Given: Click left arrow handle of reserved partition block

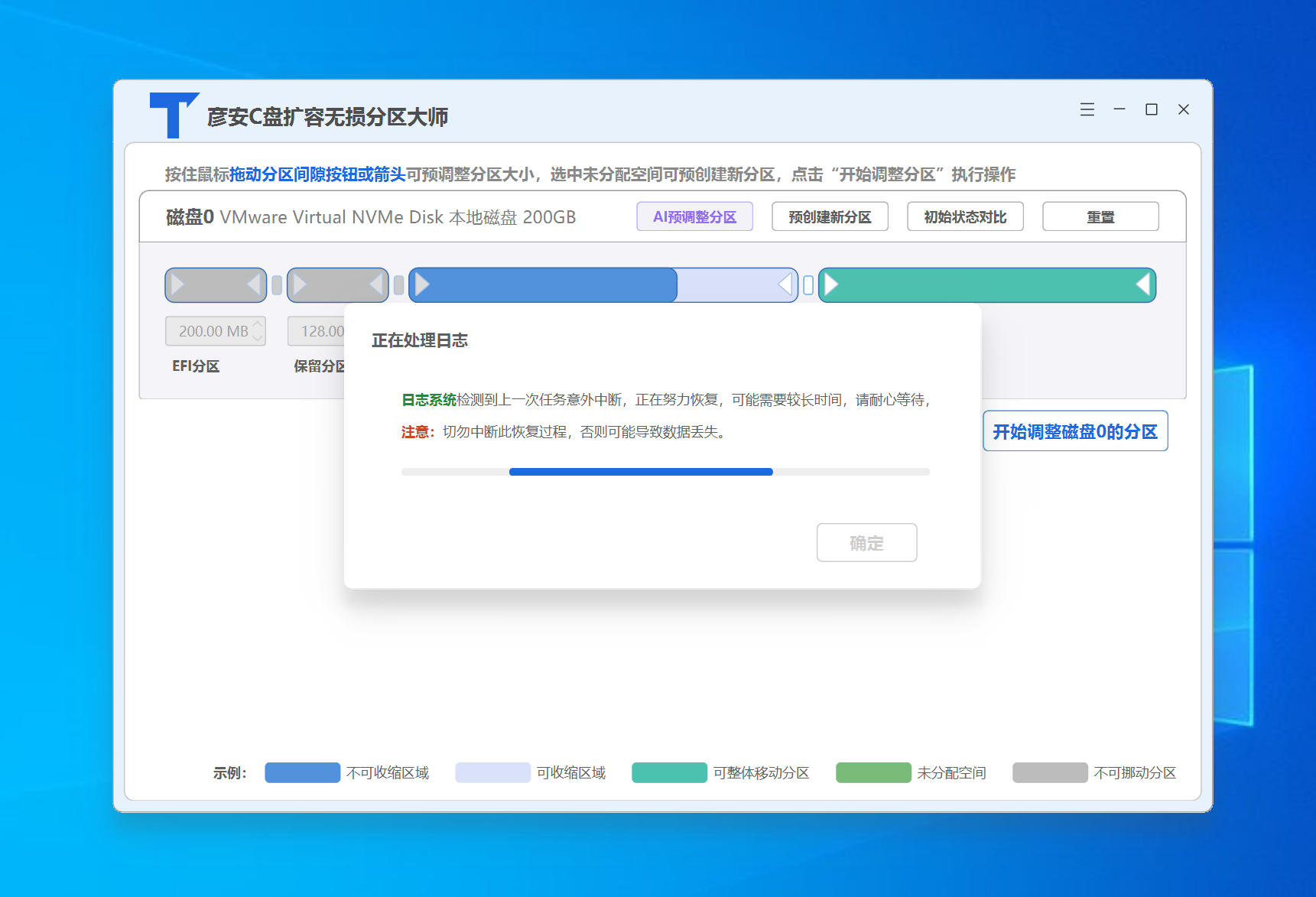Looking at the screenshot, I should click(x=299, y=285).
